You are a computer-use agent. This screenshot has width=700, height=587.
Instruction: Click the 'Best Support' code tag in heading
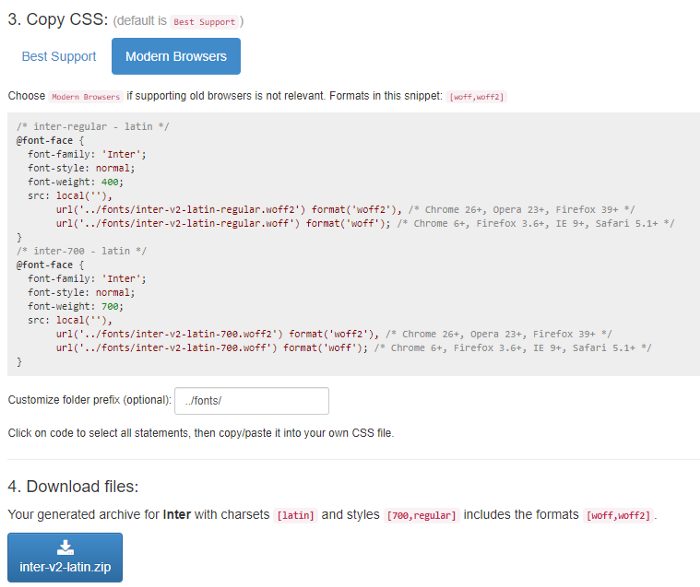204,21
